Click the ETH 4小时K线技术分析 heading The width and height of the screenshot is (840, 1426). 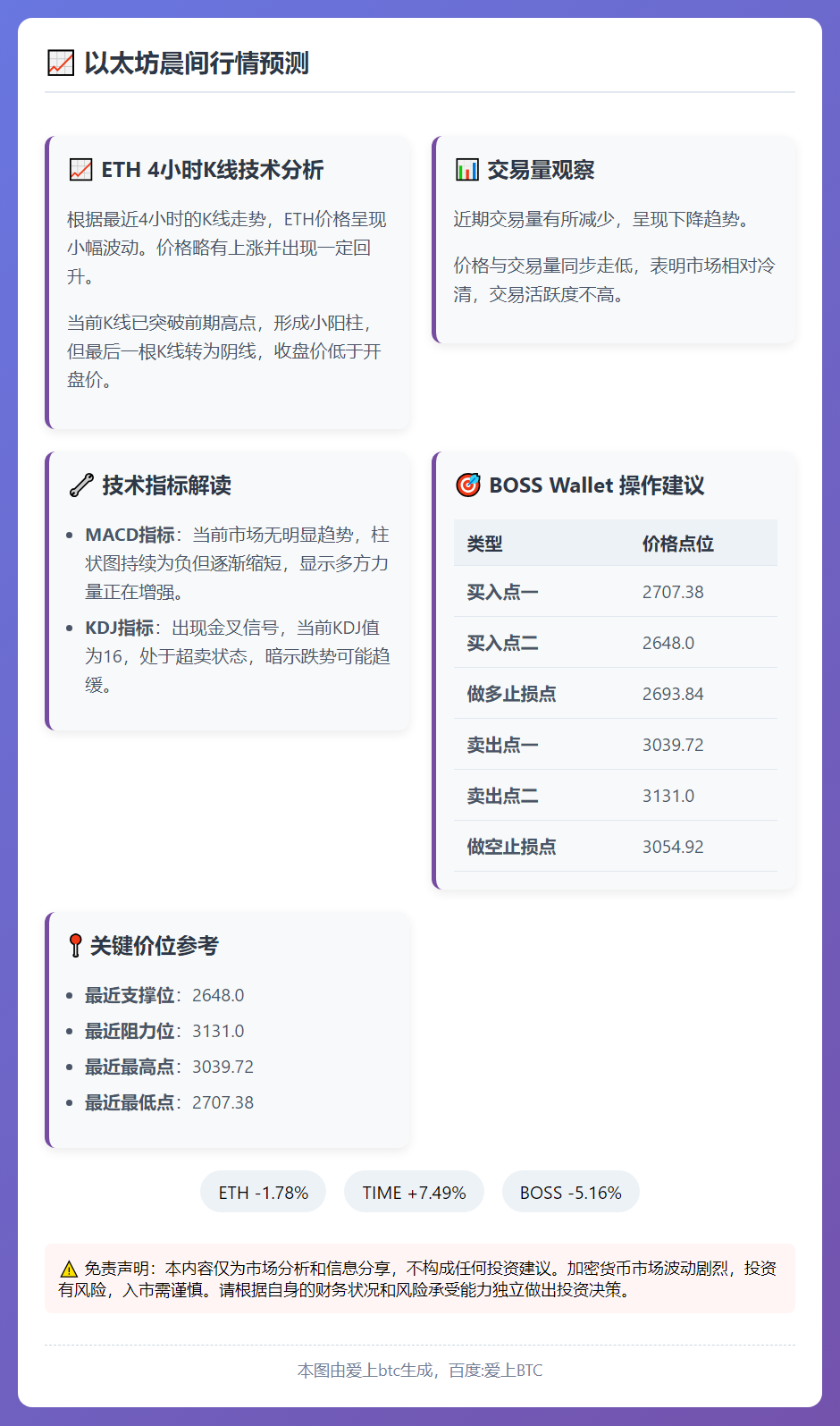[x=213, y=170]
